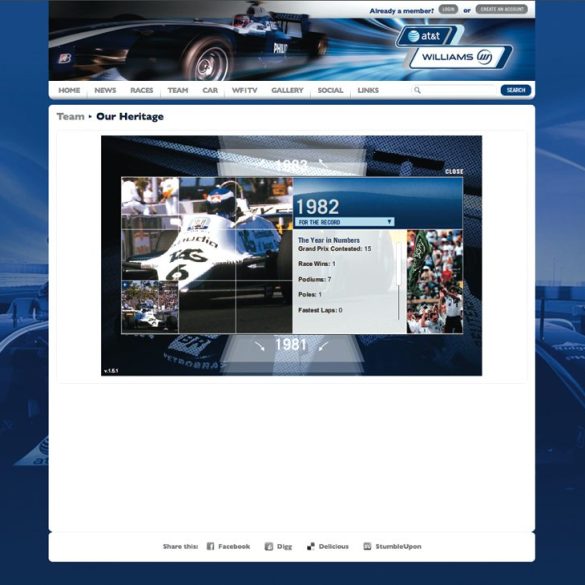This screenshot has height=585, width=585.
Task: Click the Digg share icon
Action: [269, 546]
